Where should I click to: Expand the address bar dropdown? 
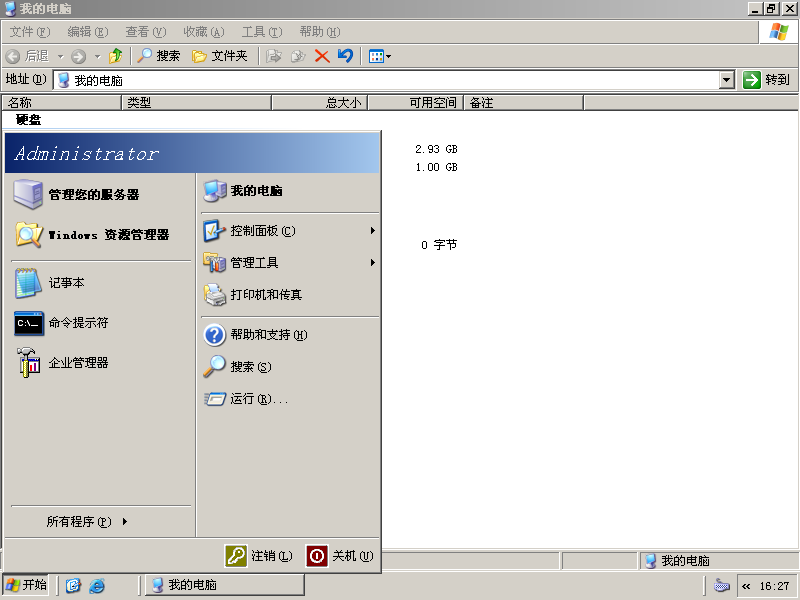click(x=727, y=80)
